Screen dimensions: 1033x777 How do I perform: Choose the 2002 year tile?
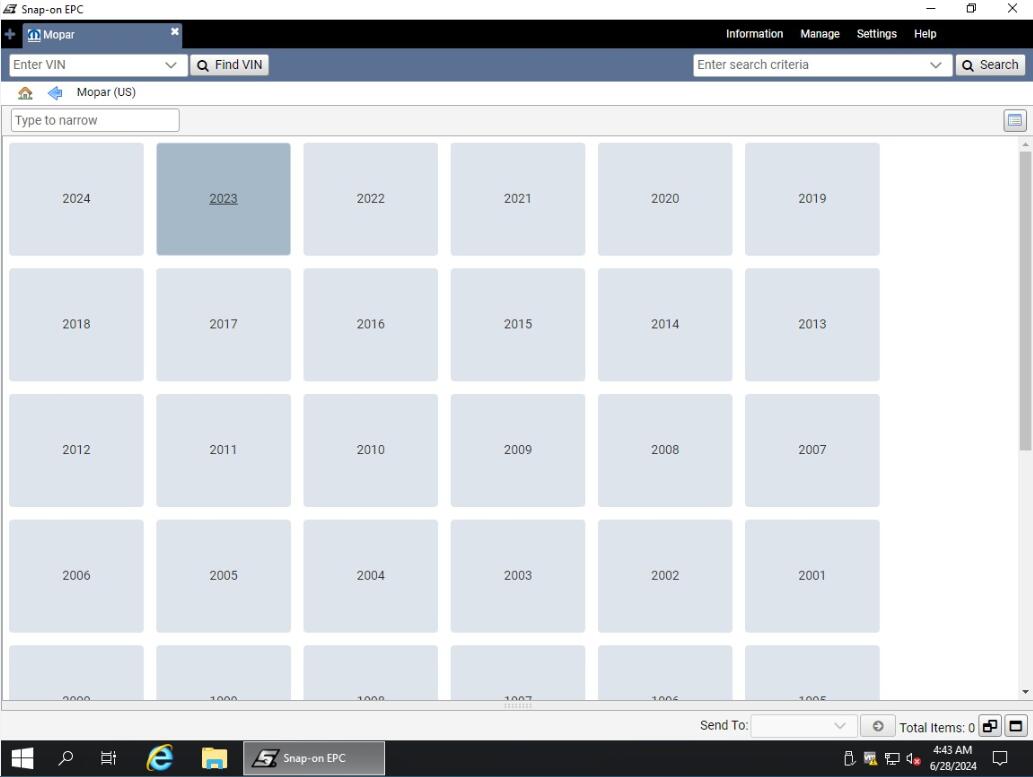[665, 576]
